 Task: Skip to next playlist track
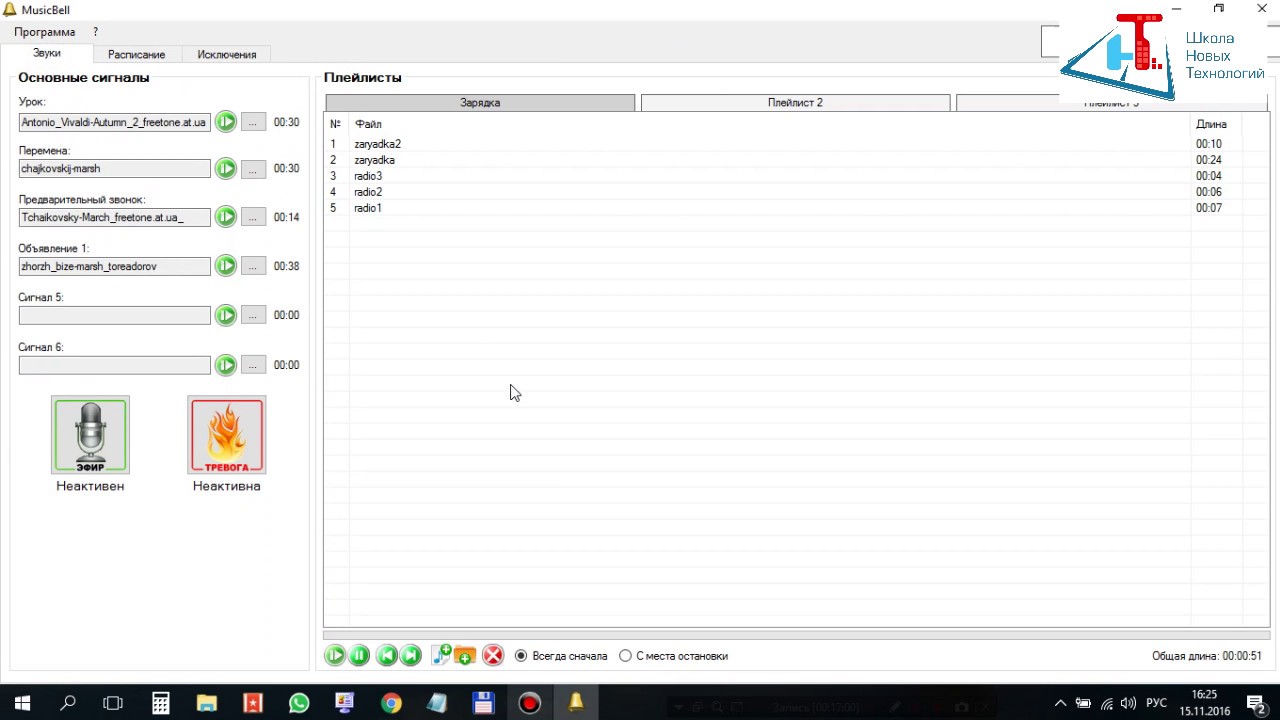click(x=410, y=656)
